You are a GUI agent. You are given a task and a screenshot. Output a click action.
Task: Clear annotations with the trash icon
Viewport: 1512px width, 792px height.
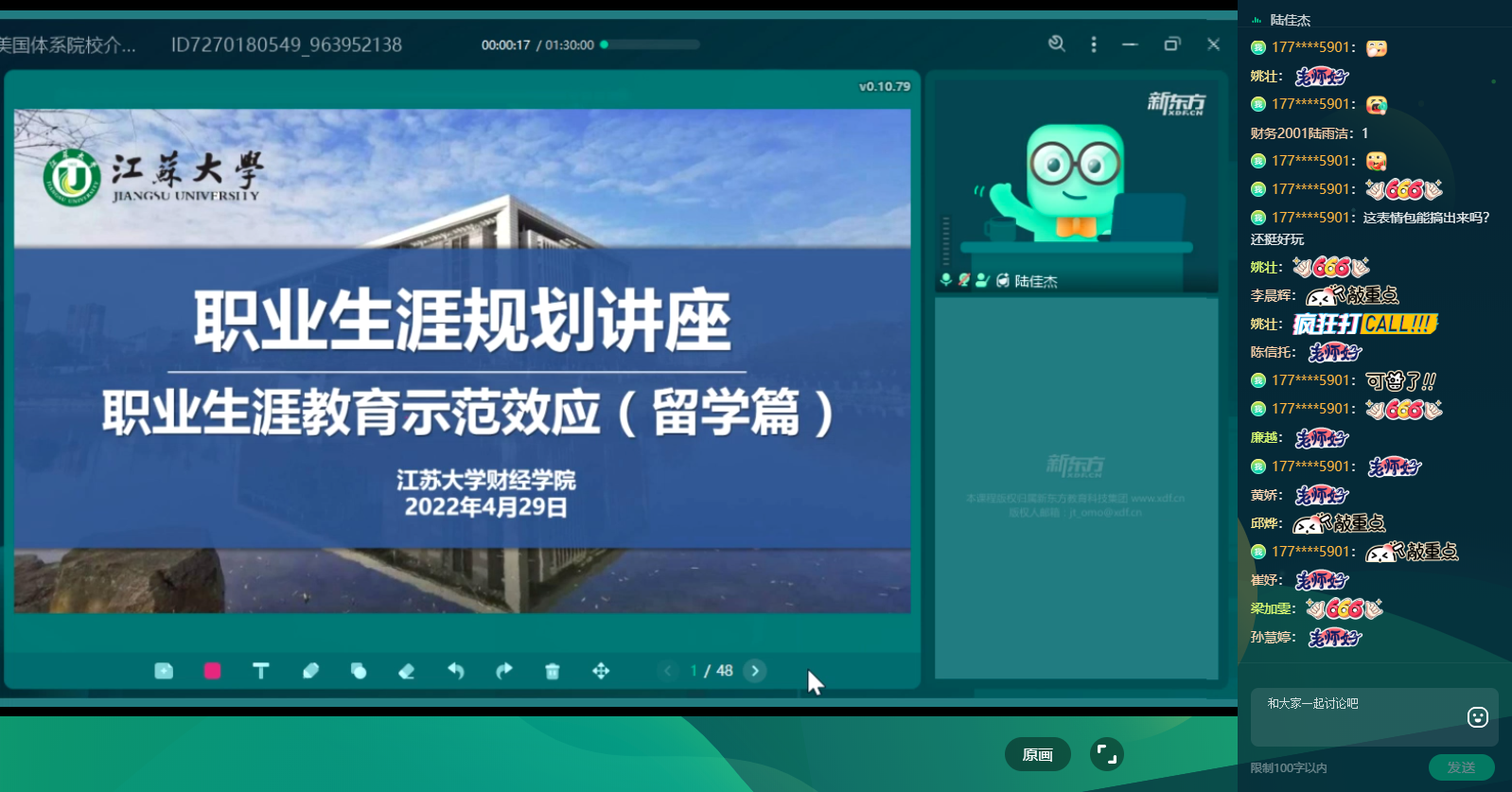(553, 671)
